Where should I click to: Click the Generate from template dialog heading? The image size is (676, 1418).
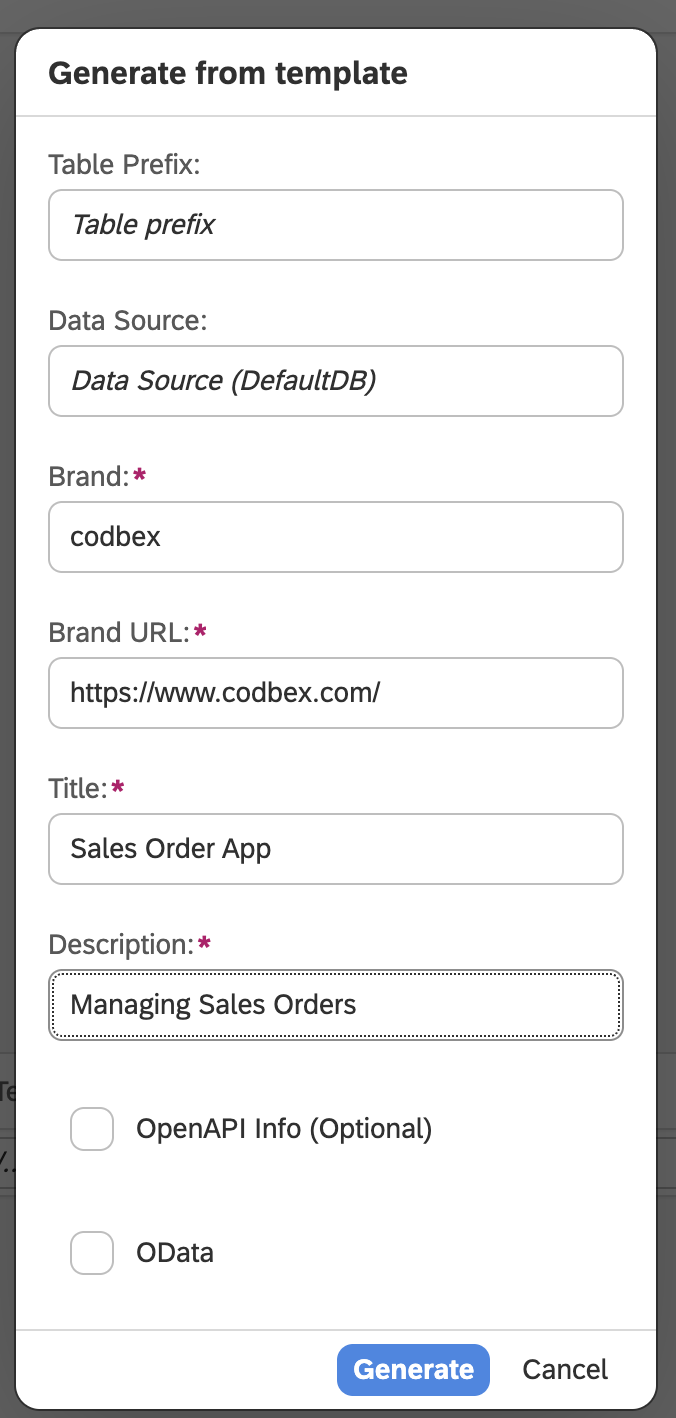coord(228,74)
